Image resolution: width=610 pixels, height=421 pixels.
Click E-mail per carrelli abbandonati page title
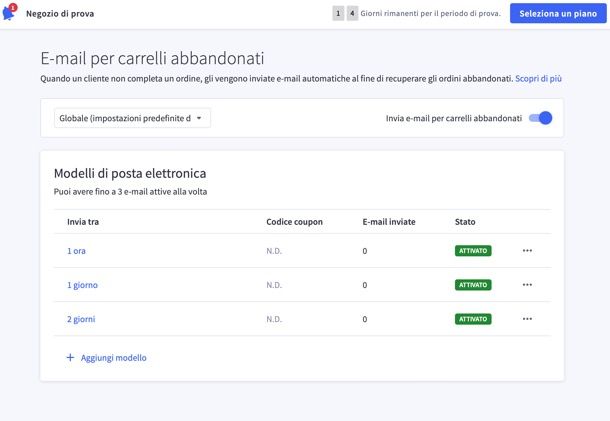(152, 59)
